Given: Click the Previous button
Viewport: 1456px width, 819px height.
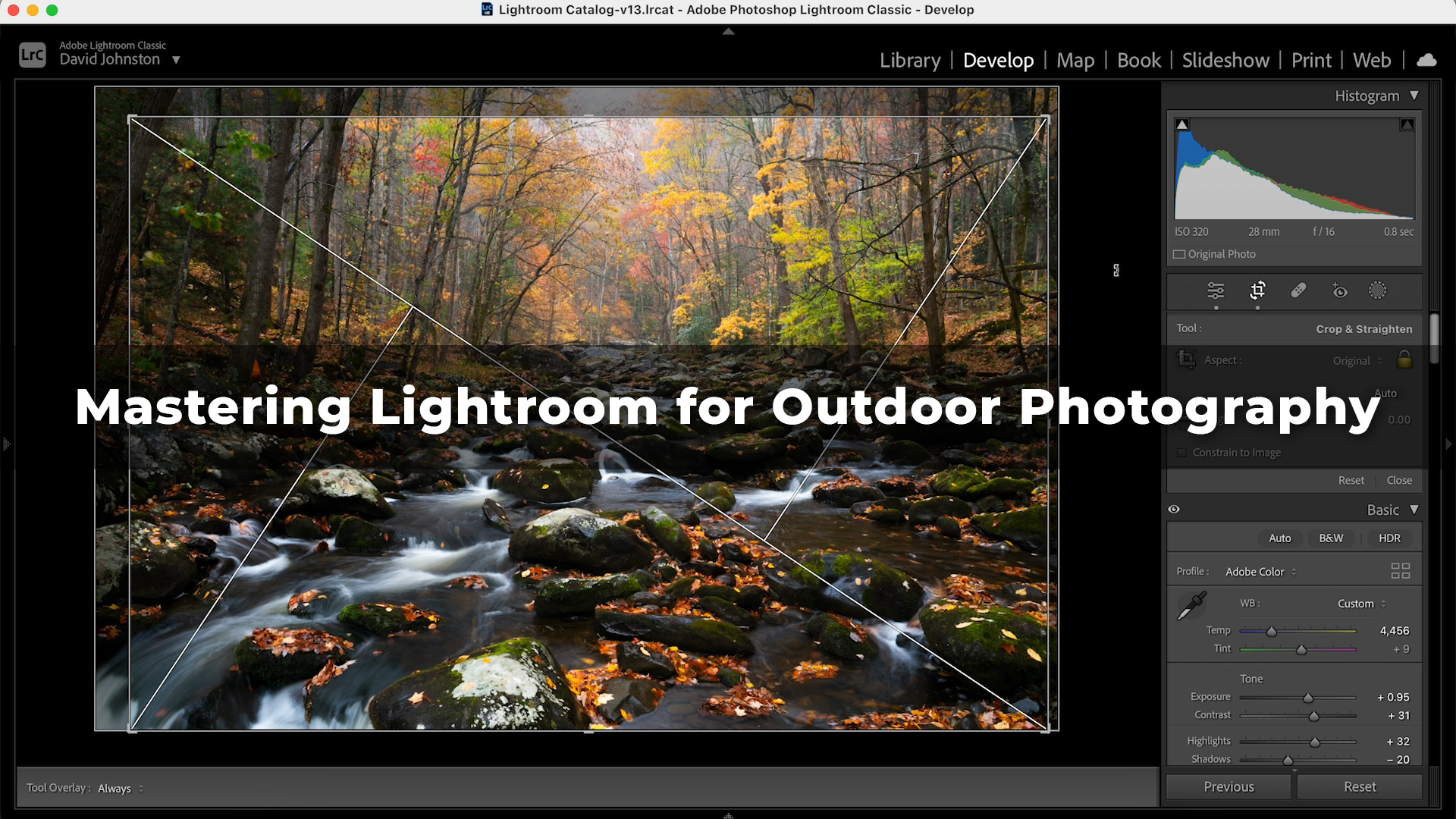Looking at the screenshot, I should (x=1228, y=786).
